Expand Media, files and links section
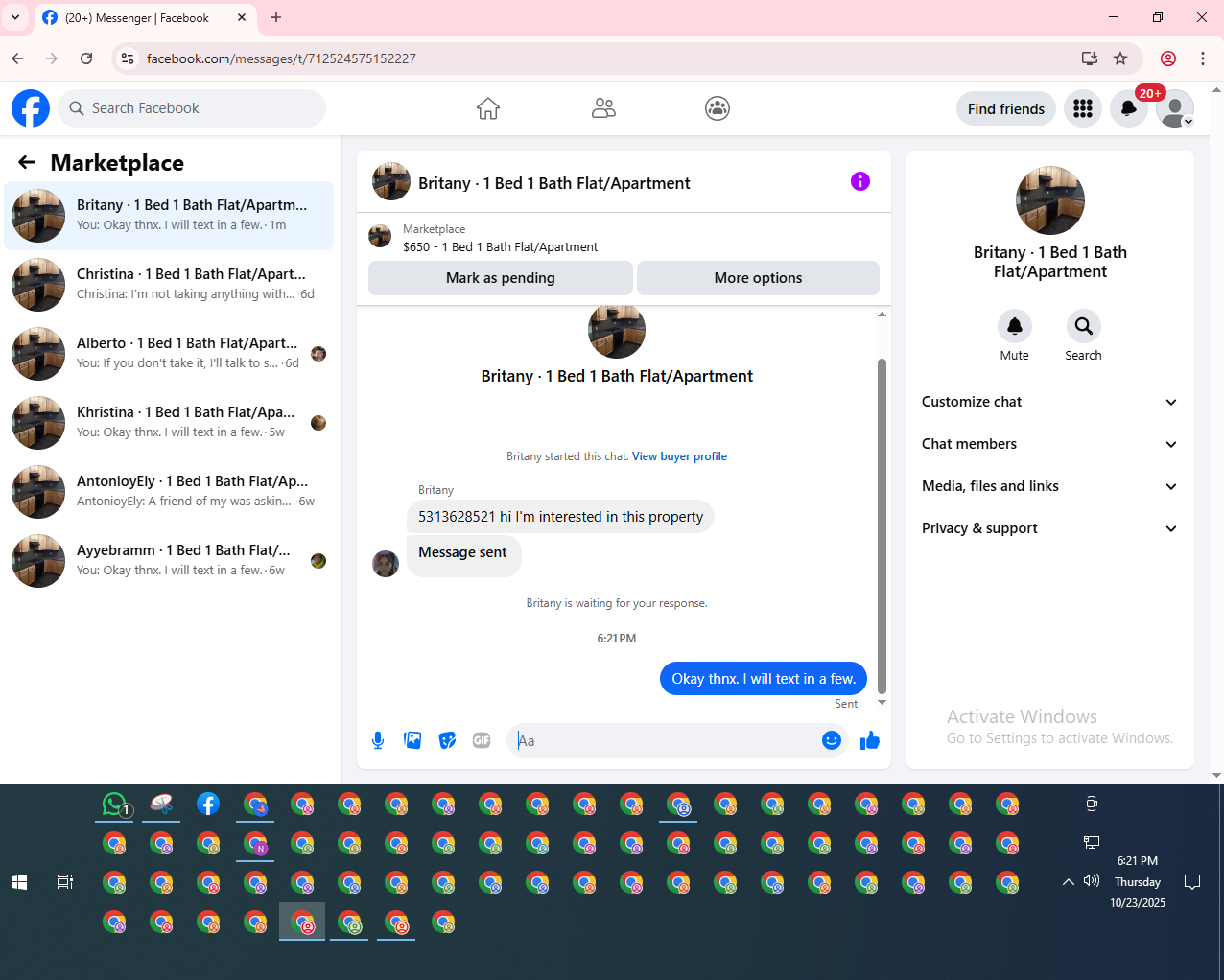Screen dimensions: 1224x980 point(1049,486)
